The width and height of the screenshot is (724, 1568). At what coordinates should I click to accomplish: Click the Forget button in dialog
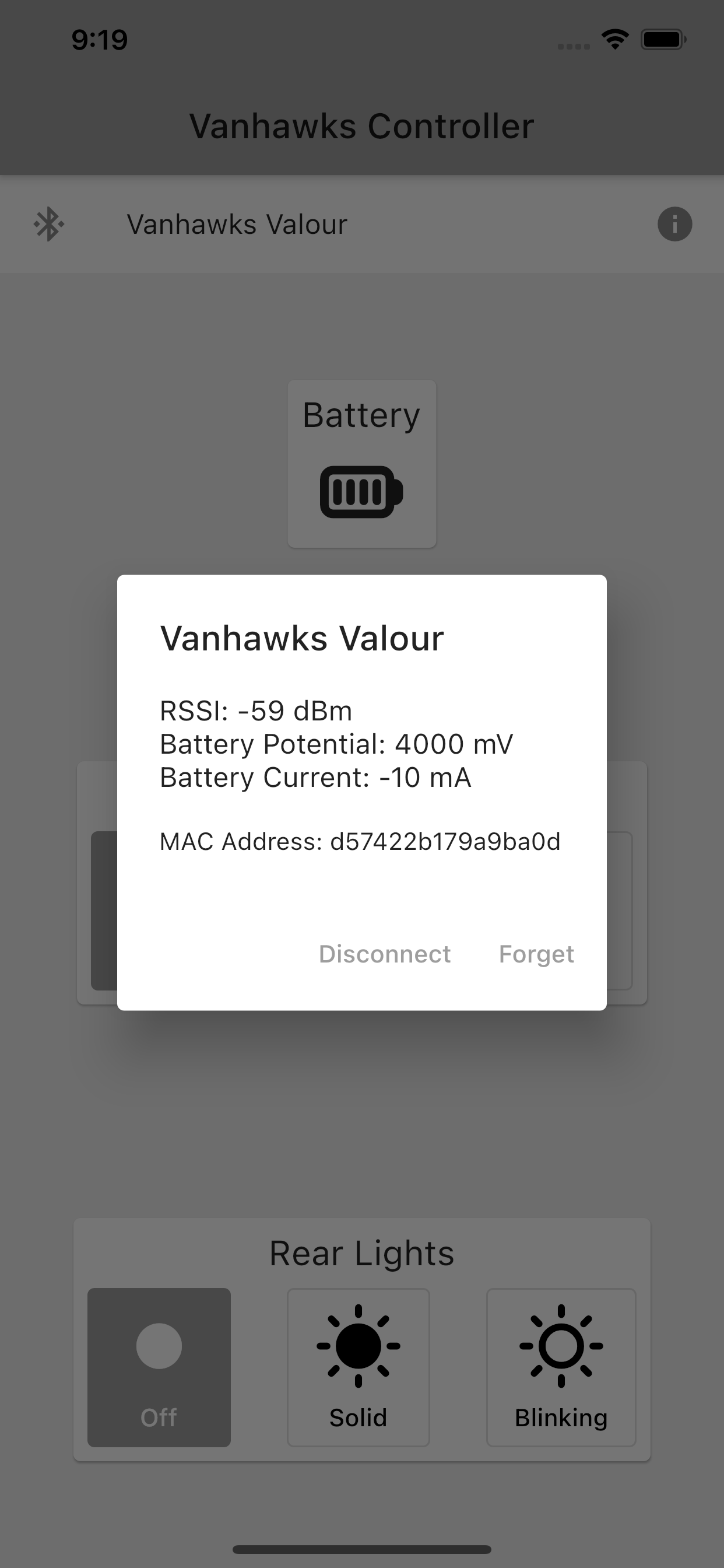tap(536, 954)
